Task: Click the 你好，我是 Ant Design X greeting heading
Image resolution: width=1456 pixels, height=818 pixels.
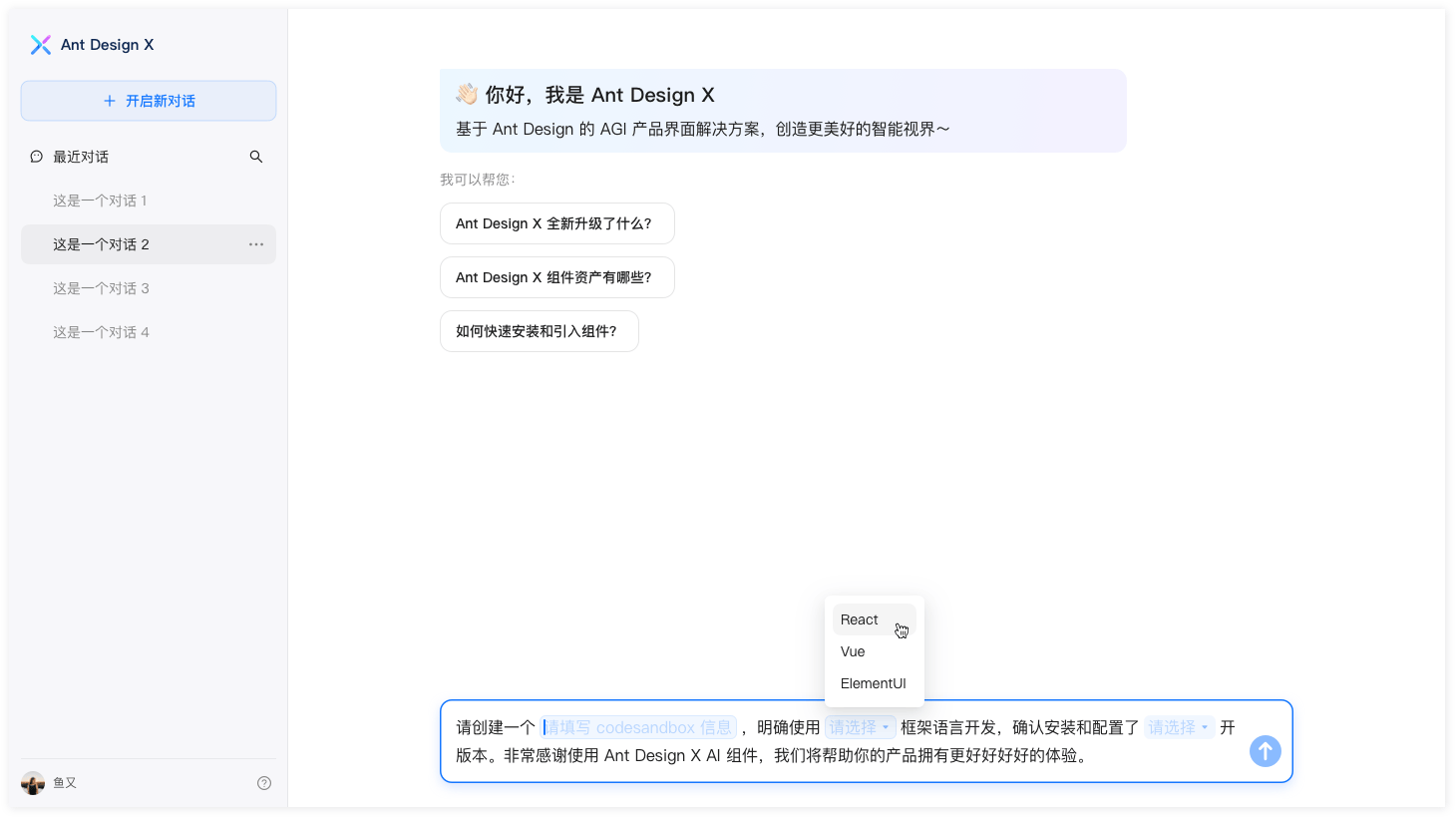Action: (x=600, y=95)
